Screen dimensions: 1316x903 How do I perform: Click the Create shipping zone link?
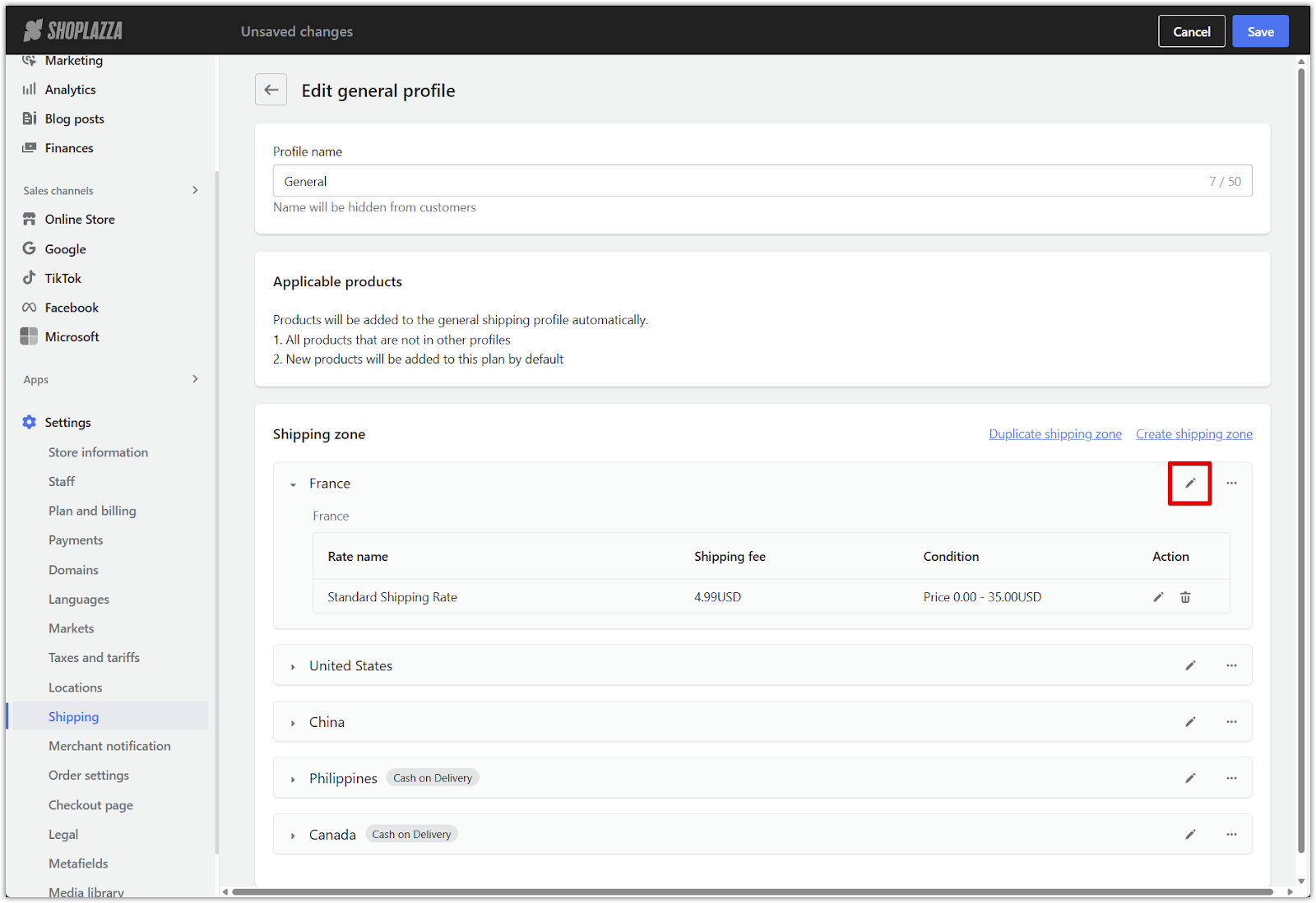point(1193,434)
